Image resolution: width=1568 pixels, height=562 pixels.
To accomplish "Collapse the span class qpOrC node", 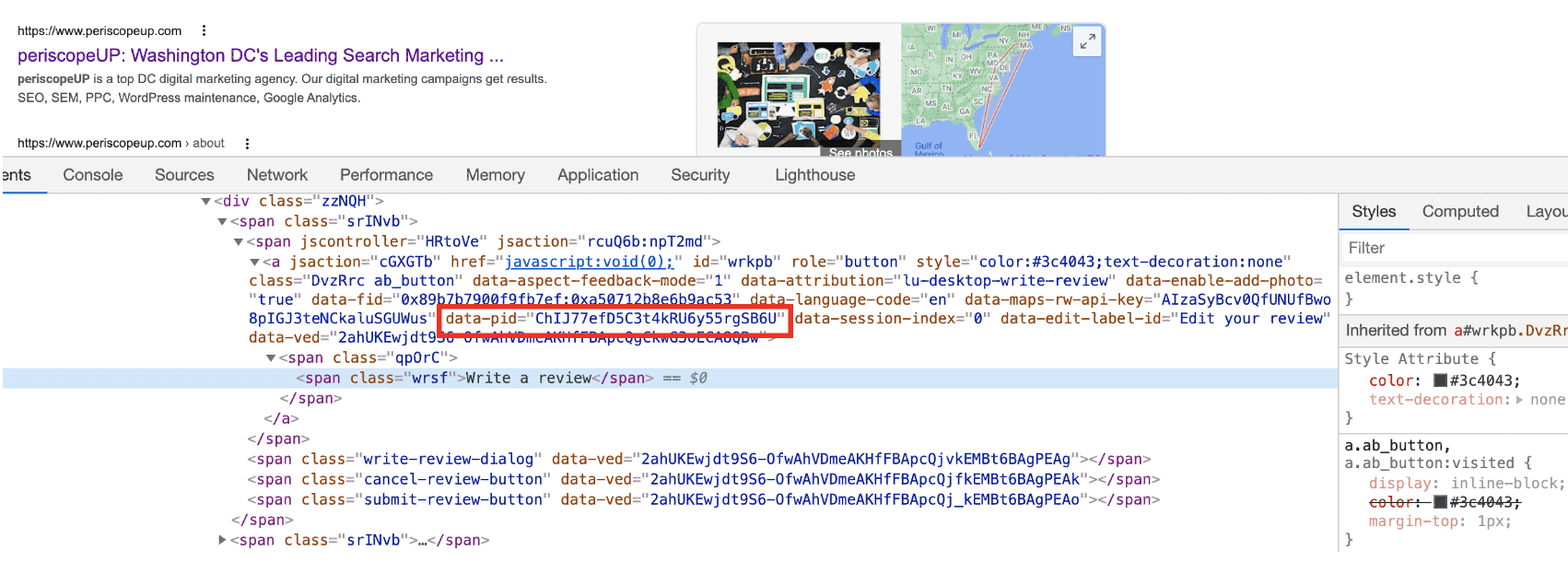I will tap(271, 357).
